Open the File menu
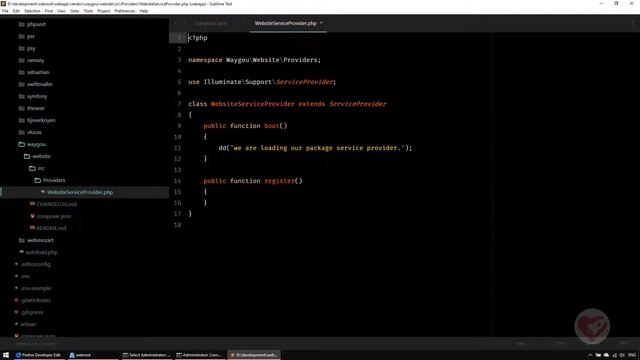Viewport: 640px width, 360px height. pos(5,11)
